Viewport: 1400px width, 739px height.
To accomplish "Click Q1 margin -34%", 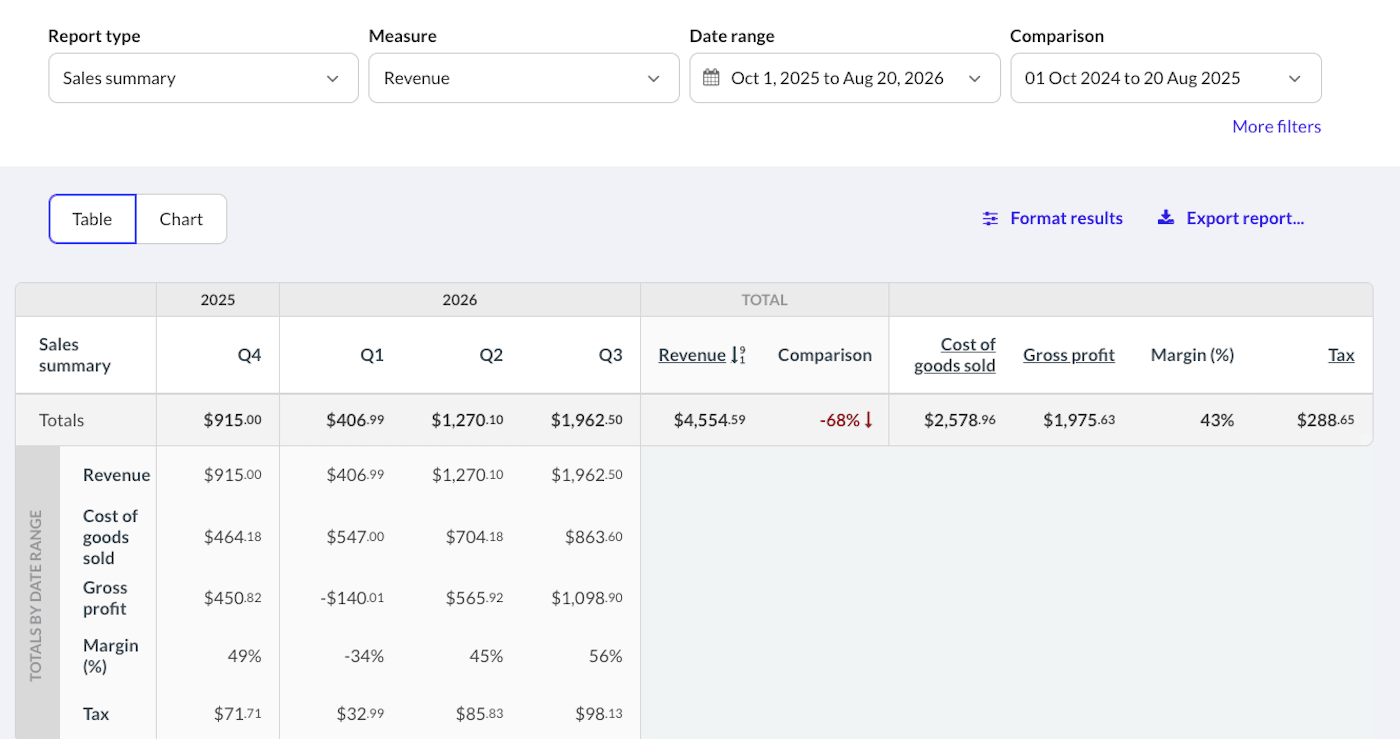I will point(364,656).
